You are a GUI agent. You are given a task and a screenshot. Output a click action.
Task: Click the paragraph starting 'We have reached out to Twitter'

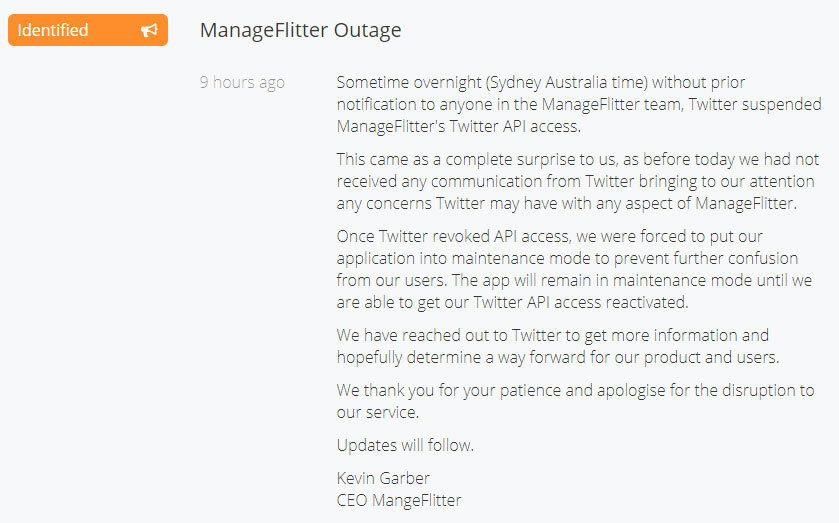click(x=558, y=346)
